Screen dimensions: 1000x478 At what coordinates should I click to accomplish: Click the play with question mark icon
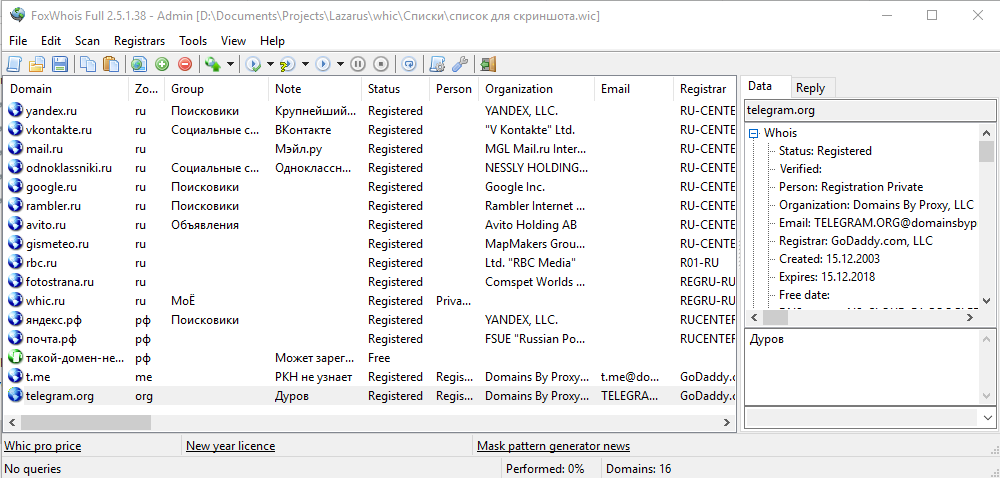(x=288, y=64)
